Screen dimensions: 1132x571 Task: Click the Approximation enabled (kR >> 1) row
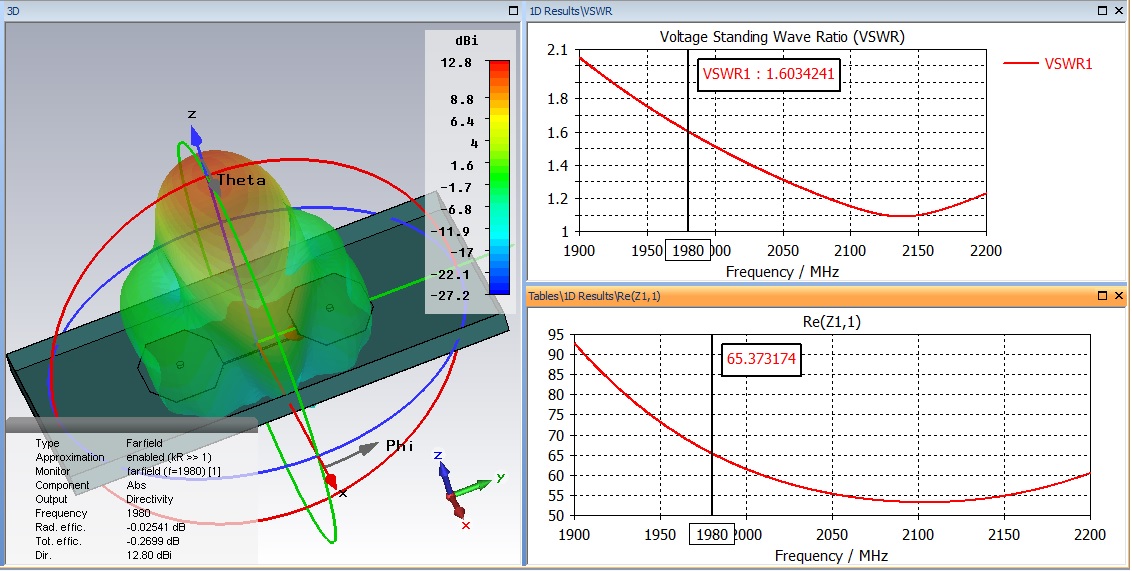coord(123,458)
